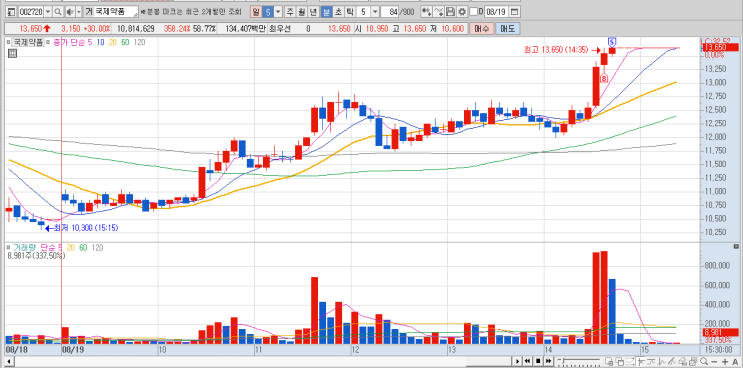The width and height of the screenshot is (743, 368).
Task: Click the 국제약품 legend label in the chart
Action: click(x=27, y=42)
